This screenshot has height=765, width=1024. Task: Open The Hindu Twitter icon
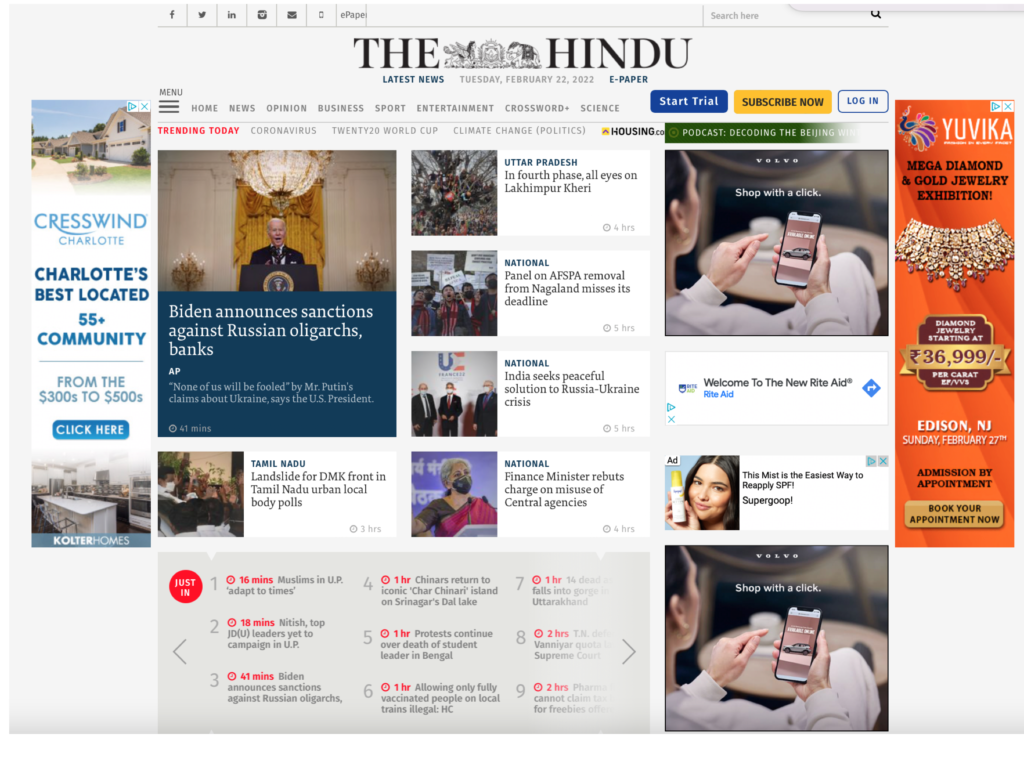click(x=202, y=14)
